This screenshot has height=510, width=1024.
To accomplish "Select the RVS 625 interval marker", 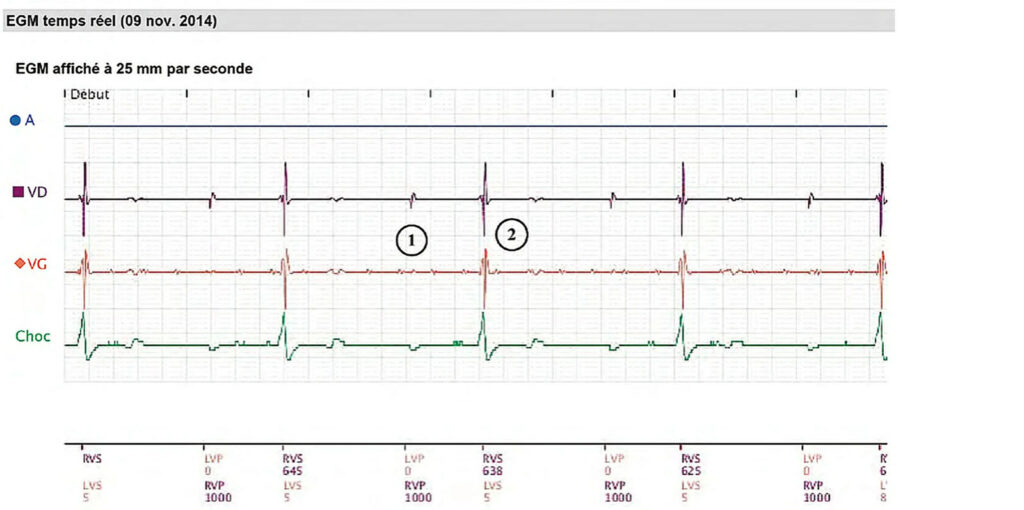I will tap(692, 464).
